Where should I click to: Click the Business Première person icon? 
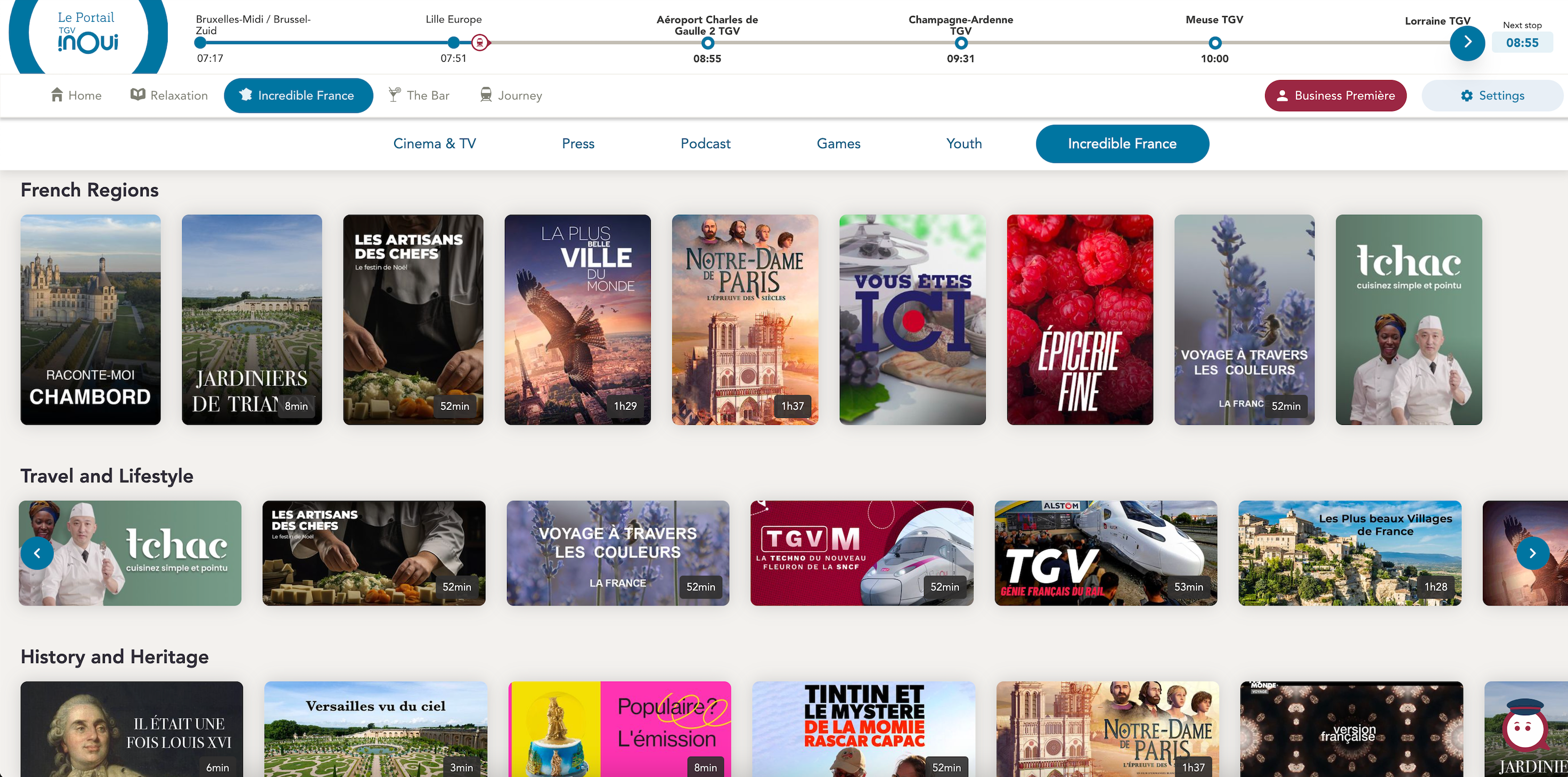click(1282, 95)
